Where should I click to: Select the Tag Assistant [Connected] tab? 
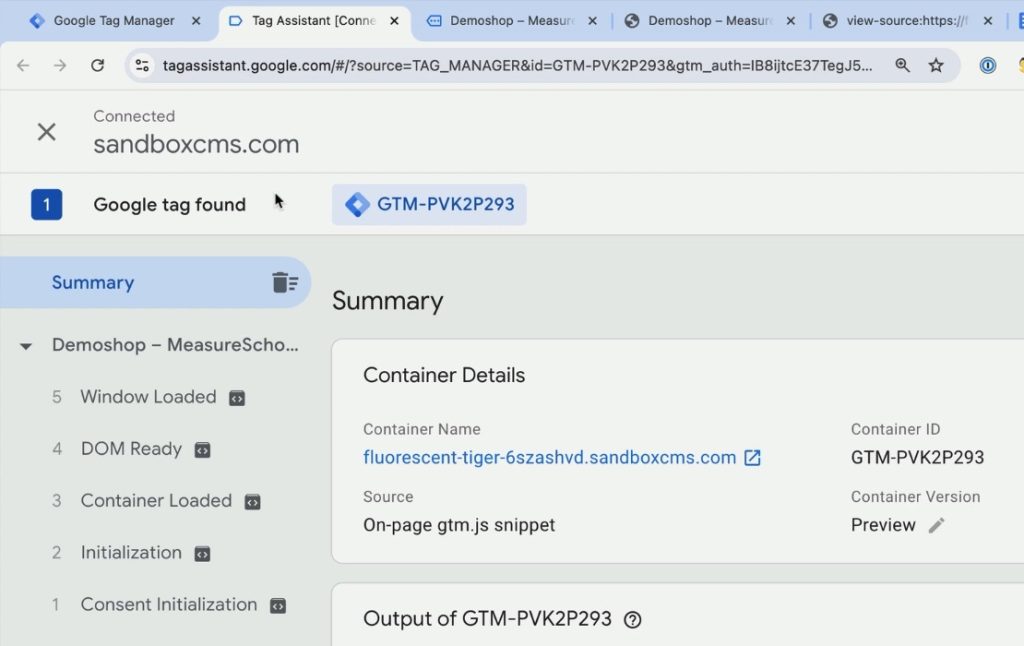313,21
